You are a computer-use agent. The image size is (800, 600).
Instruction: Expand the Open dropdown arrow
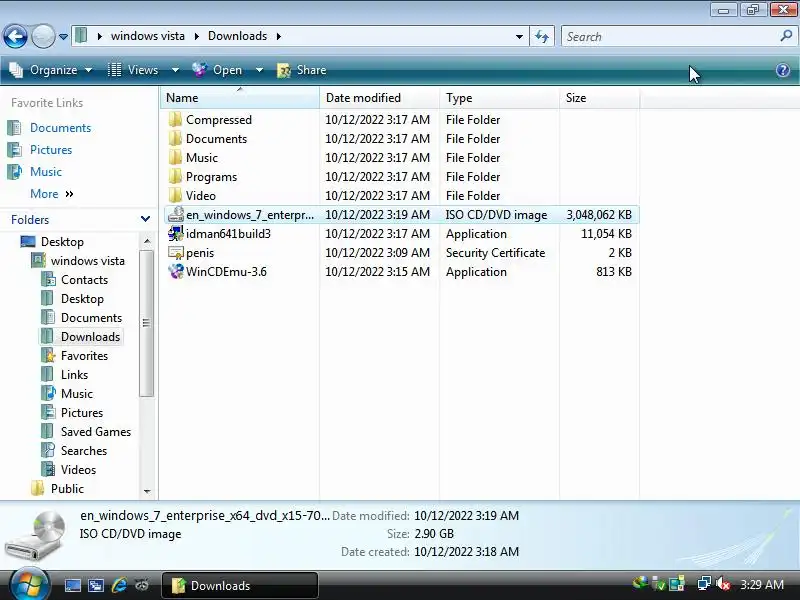point(259,70)
